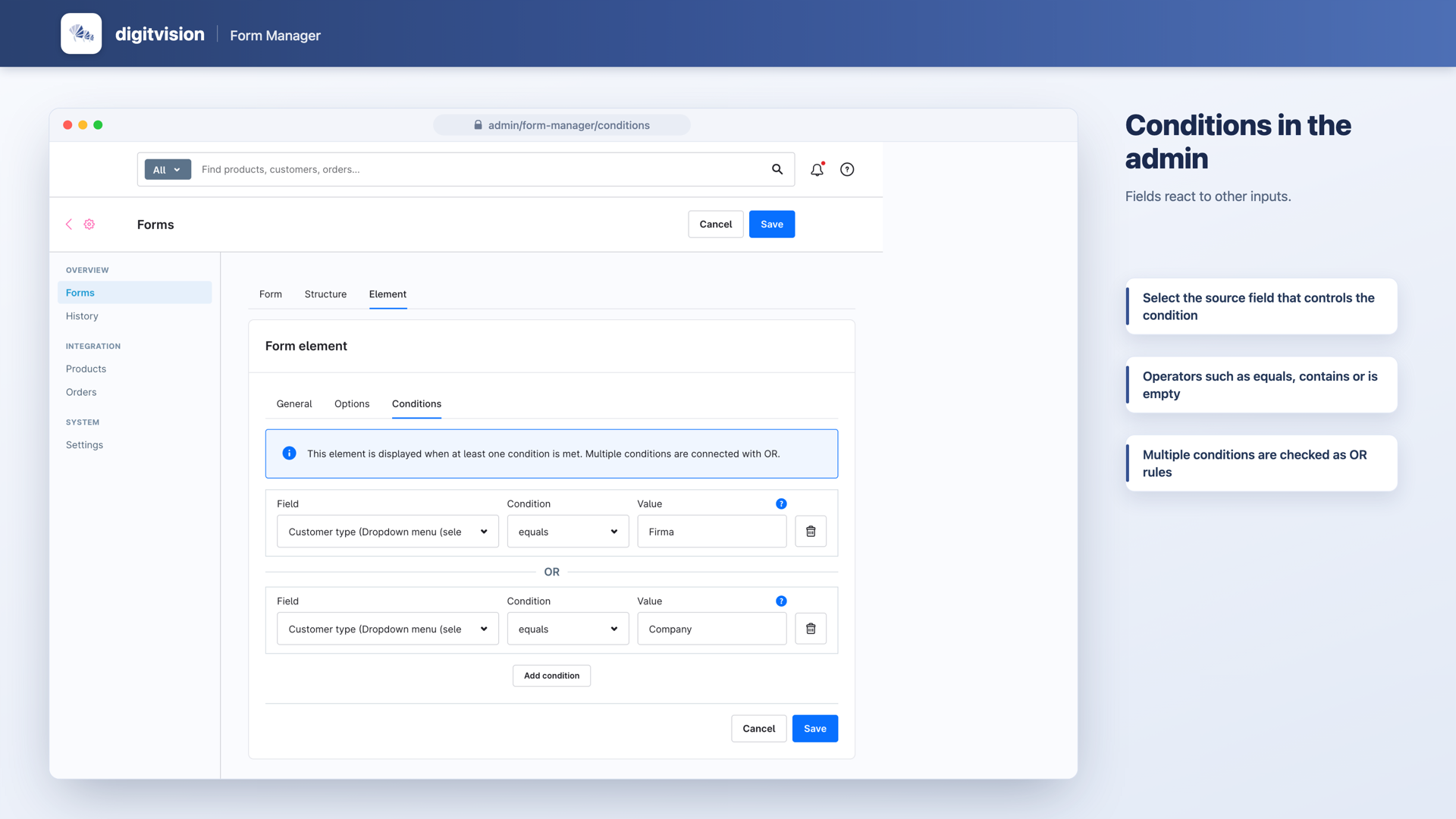Click the pink gear icon beside Forms
Screen dimensions: 1456x819
coord(89,224)
